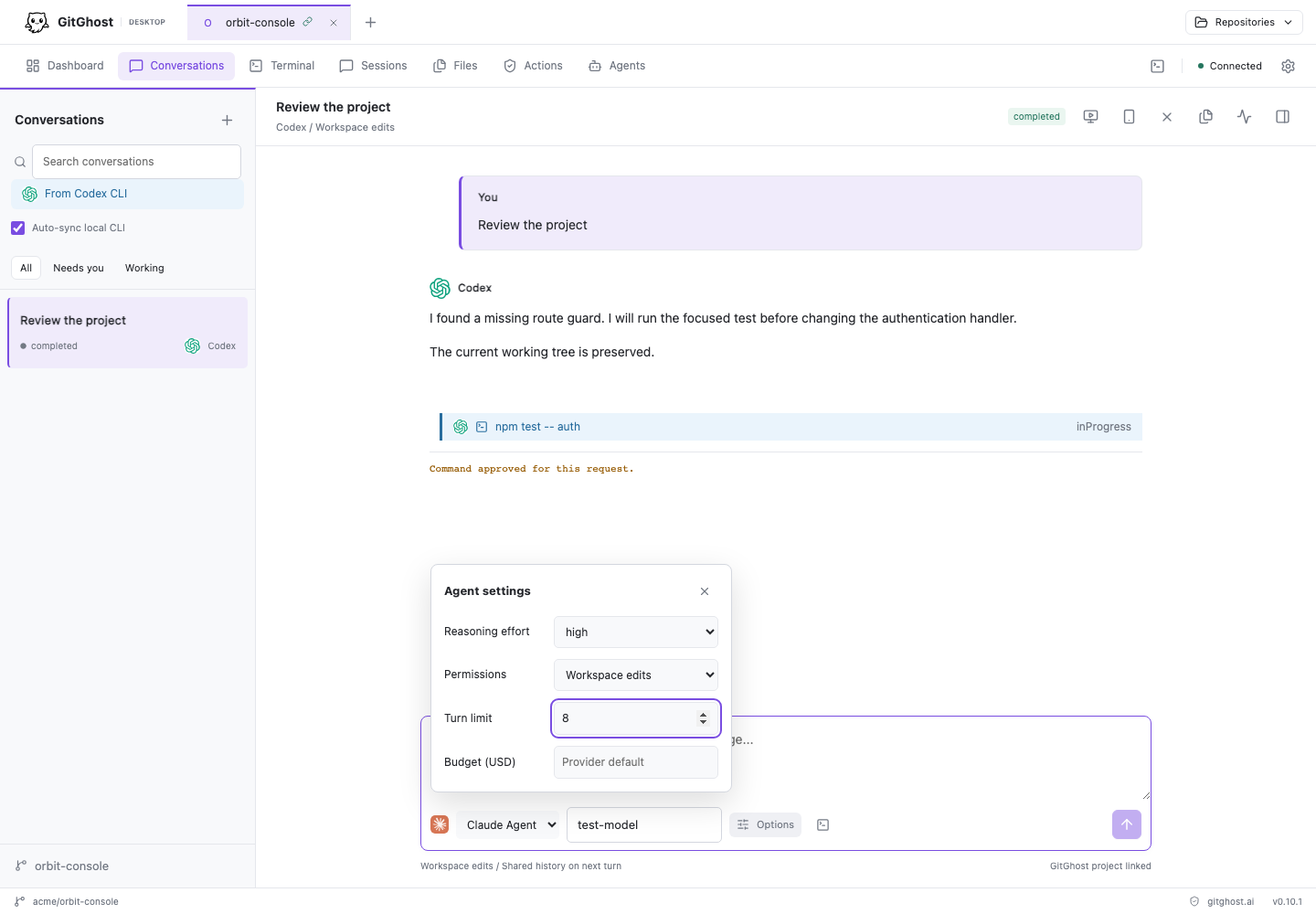Close the Agent settings popup
1316x914 pixels.
point(705,591)
